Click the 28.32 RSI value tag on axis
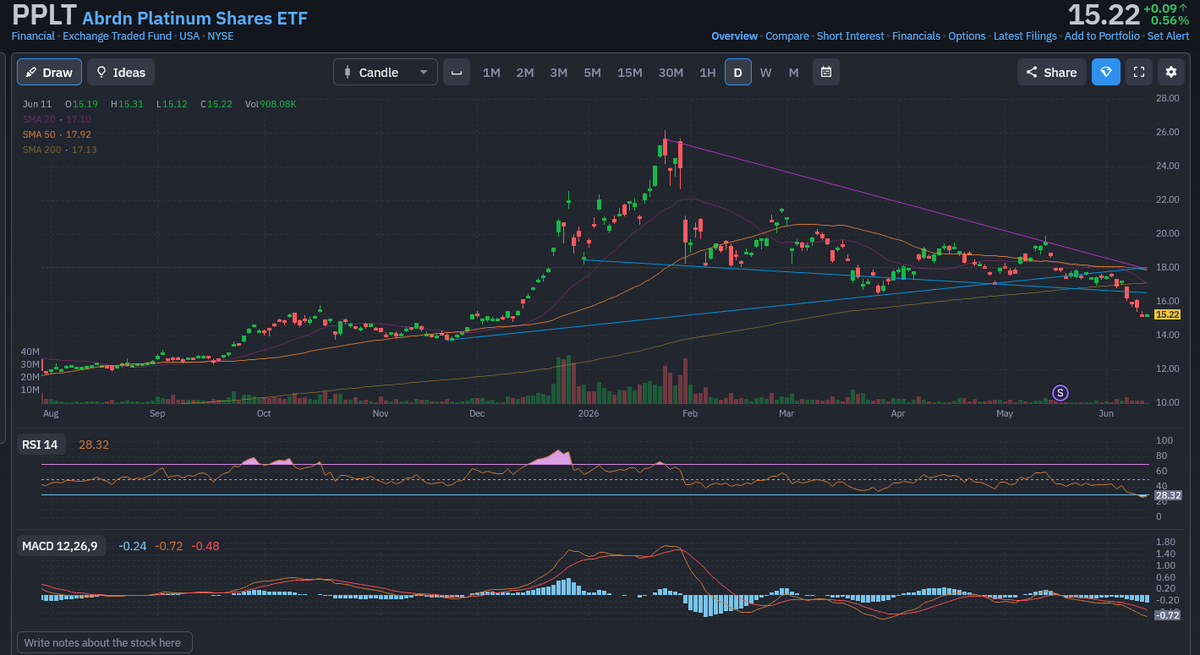Viewport: 1200px width, 655px height. (x=1168, y=495)
